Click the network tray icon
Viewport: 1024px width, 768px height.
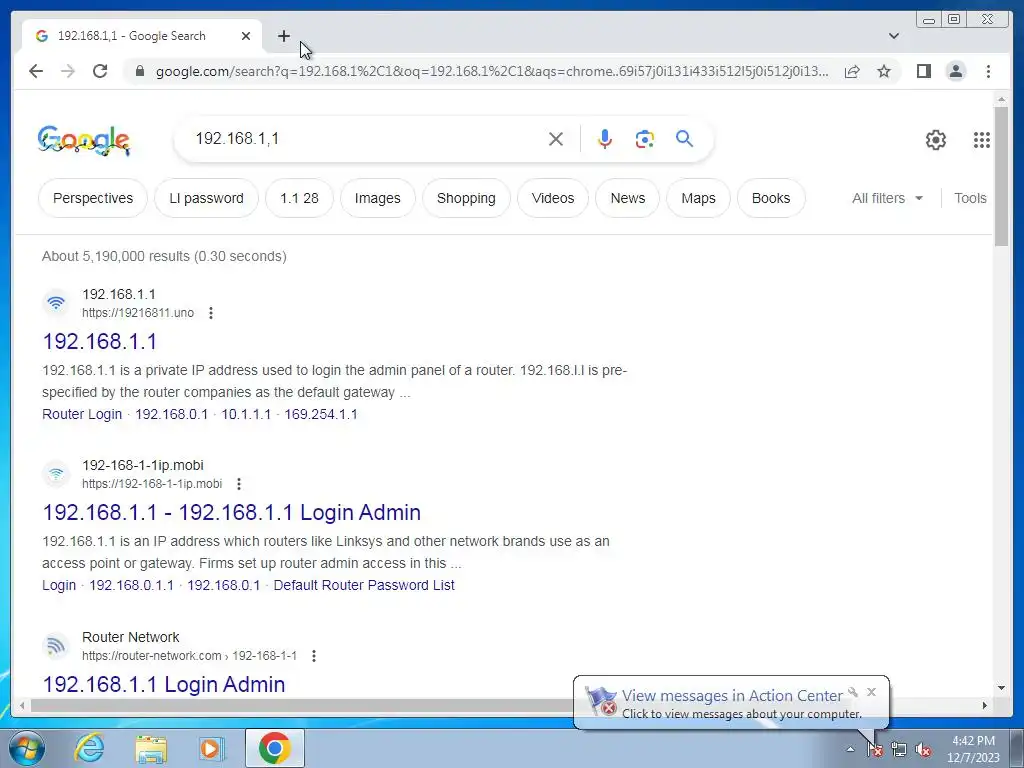899,750
